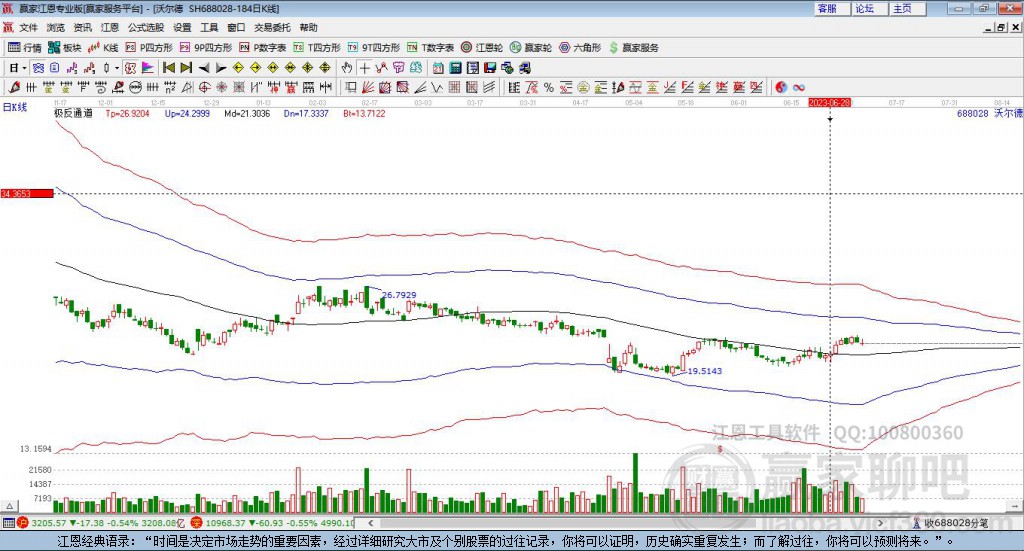This screenshot has height=551, width=1024.
Task: Click the Tp=26.9204 indicator value
Action: pos(128,113)
